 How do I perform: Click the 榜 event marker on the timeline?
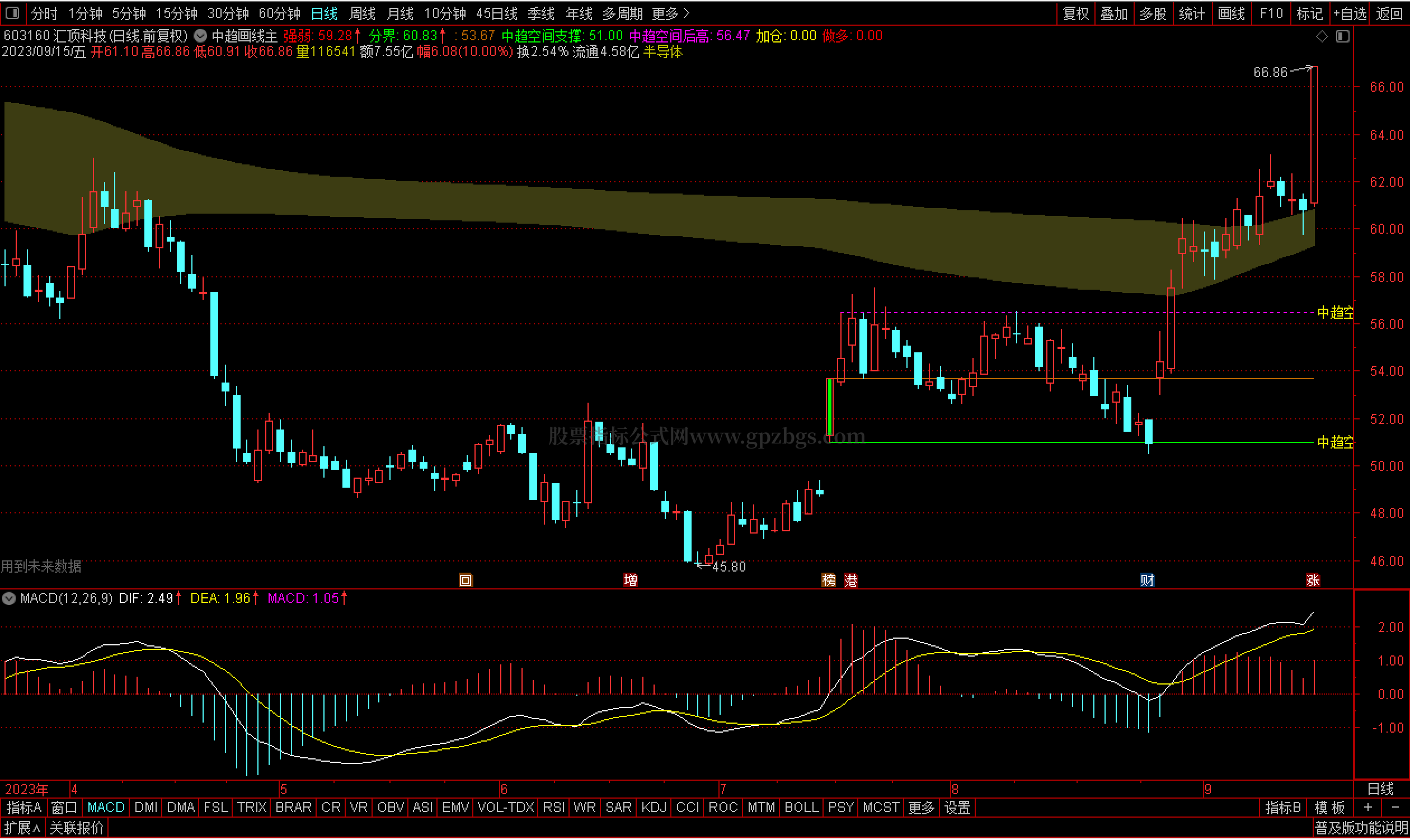click(x=829, y=580)
